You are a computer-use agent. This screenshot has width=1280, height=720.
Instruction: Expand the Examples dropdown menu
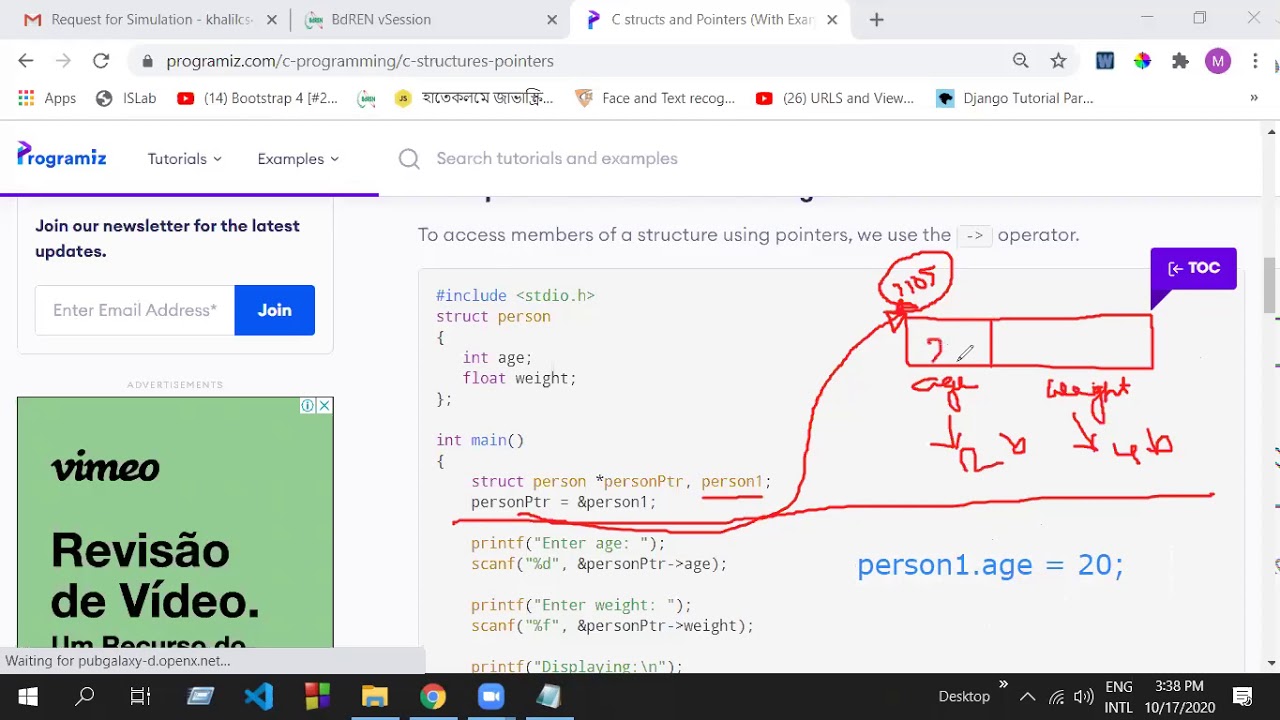(298, 159)
